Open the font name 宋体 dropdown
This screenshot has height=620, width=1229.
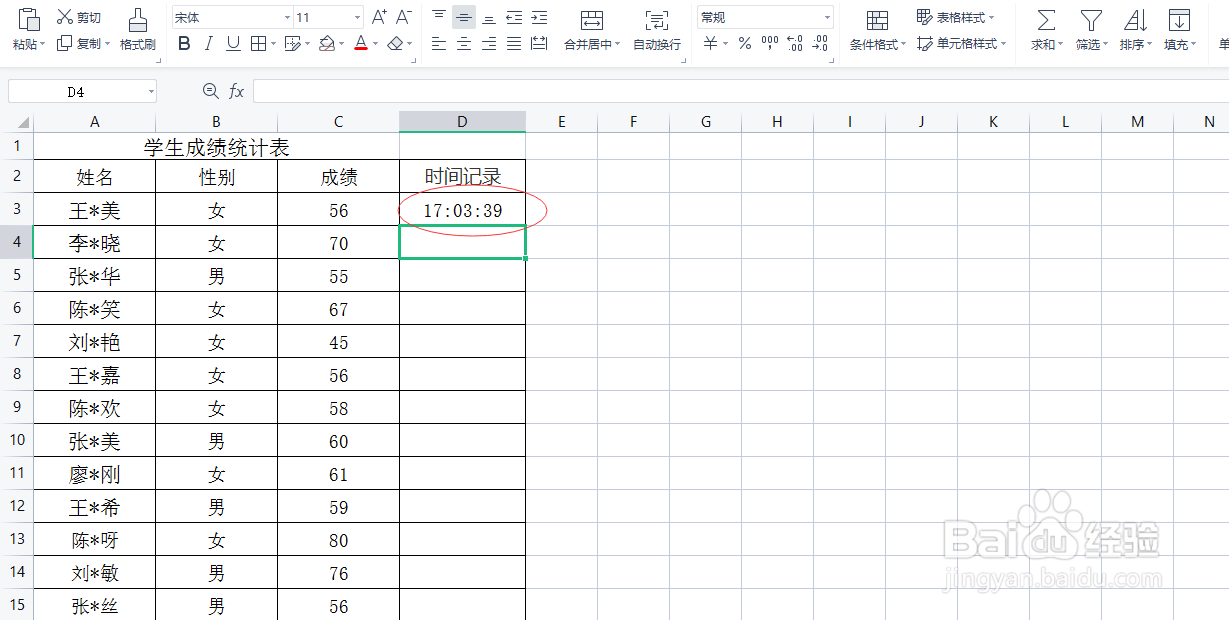tap(287, 18)
